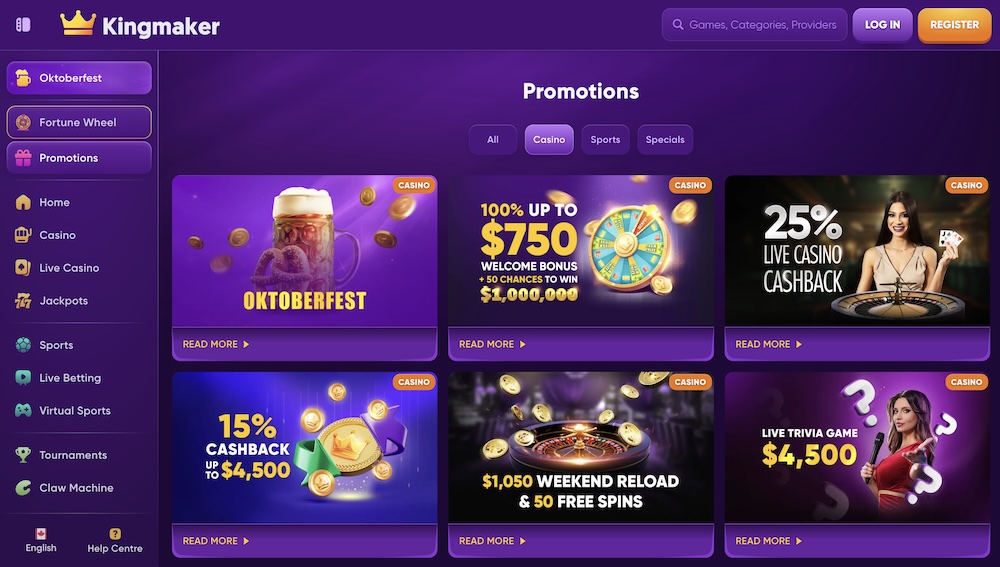Open the Live Trivia Game banner

click(861, 448)
